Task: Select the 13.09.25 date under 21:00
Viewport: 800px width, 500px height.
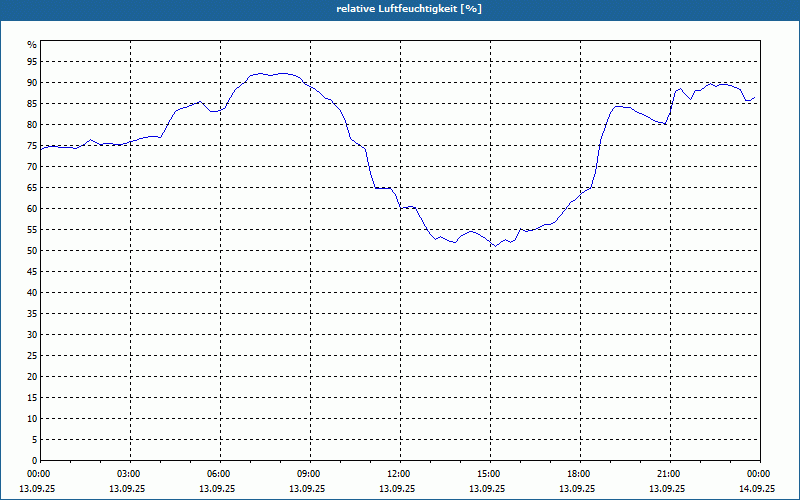Action: click(667, 489)
